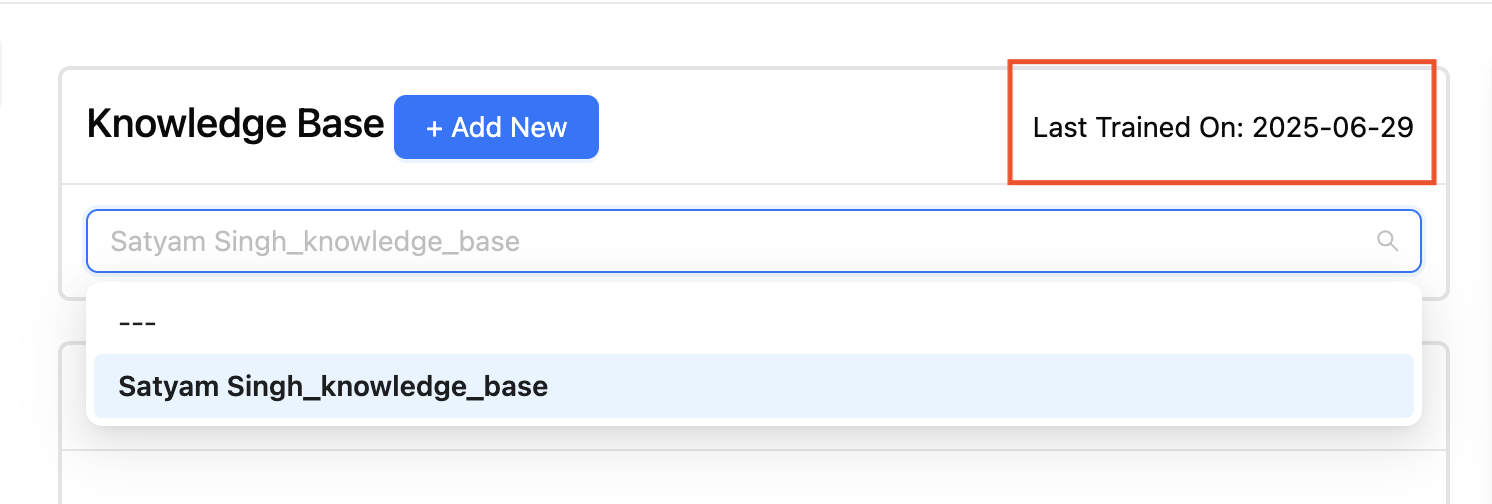
Task: Add a new knowledge base
Action: click(x=496, y=127)
